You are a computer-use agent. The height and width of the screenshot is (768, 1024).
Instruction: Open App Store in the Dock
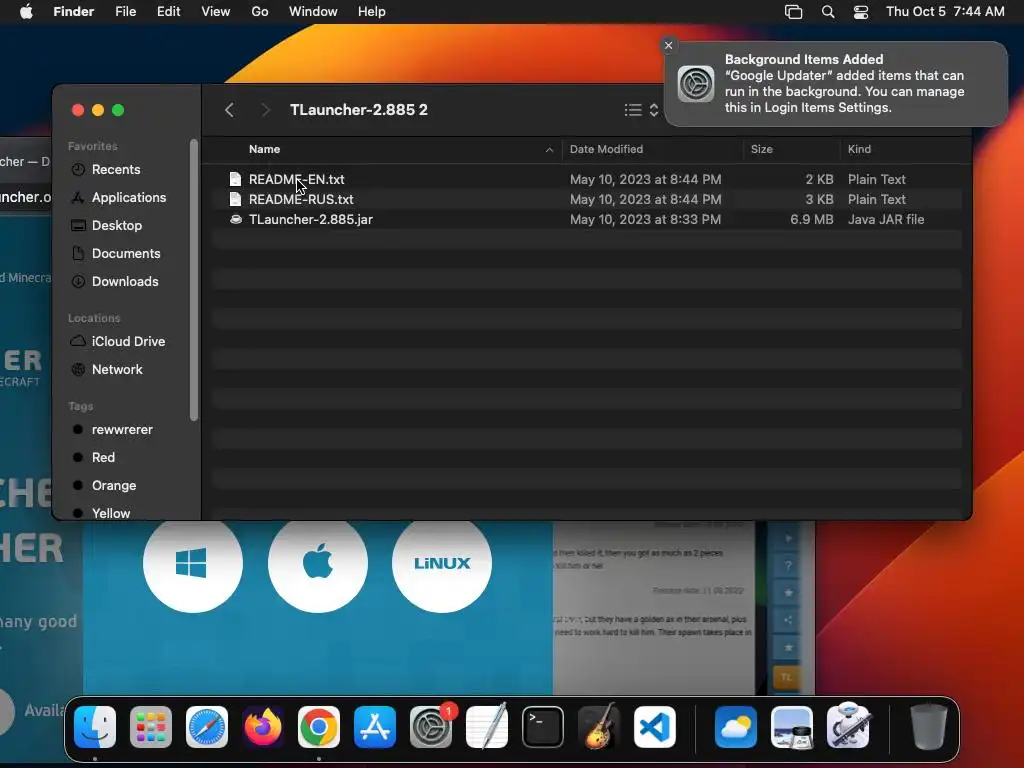click(x=375, y=727)
